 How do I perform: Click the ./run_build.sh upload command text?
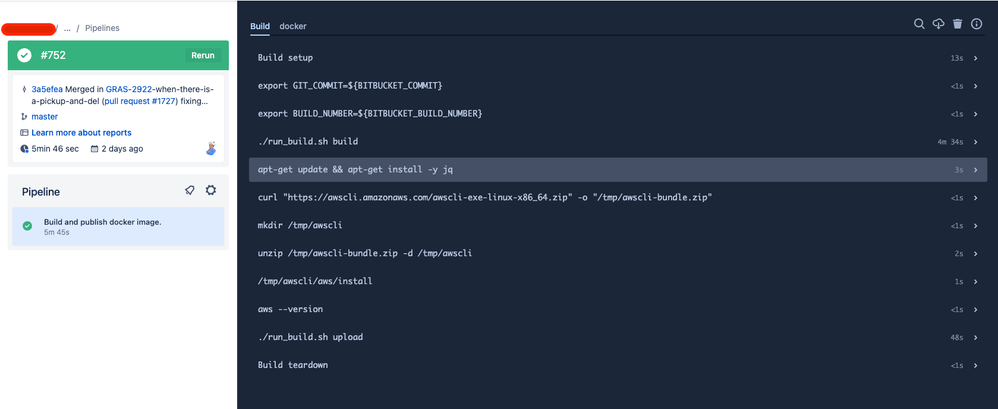pos(310,337)
